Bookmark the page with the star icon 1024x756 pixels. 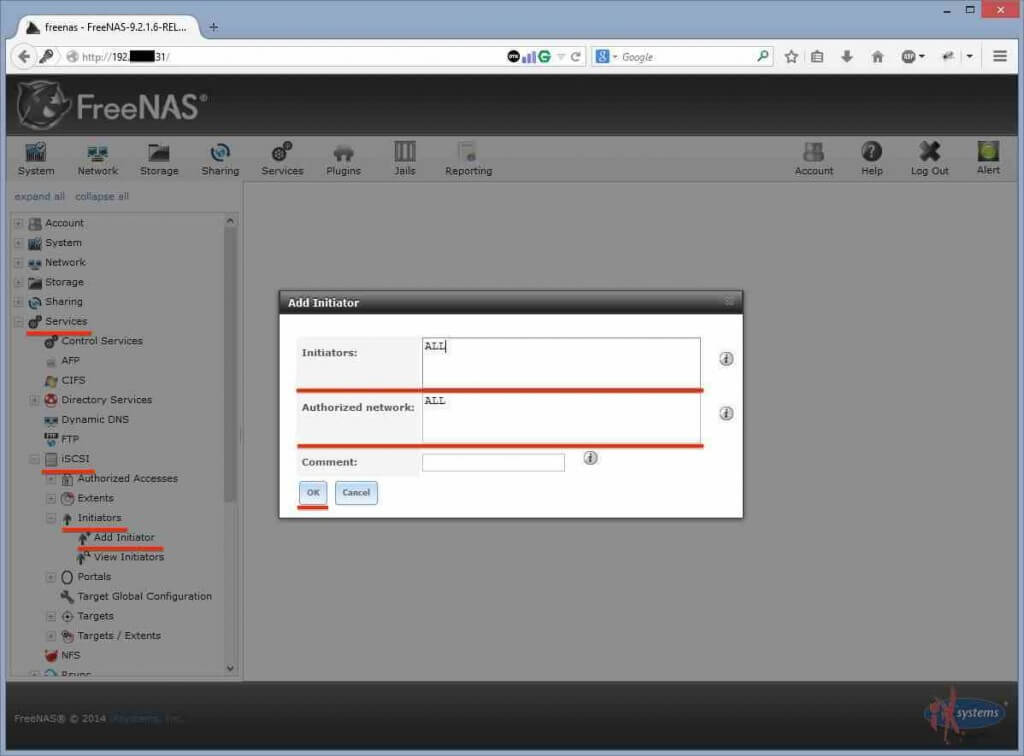click(x=791, y=57)
